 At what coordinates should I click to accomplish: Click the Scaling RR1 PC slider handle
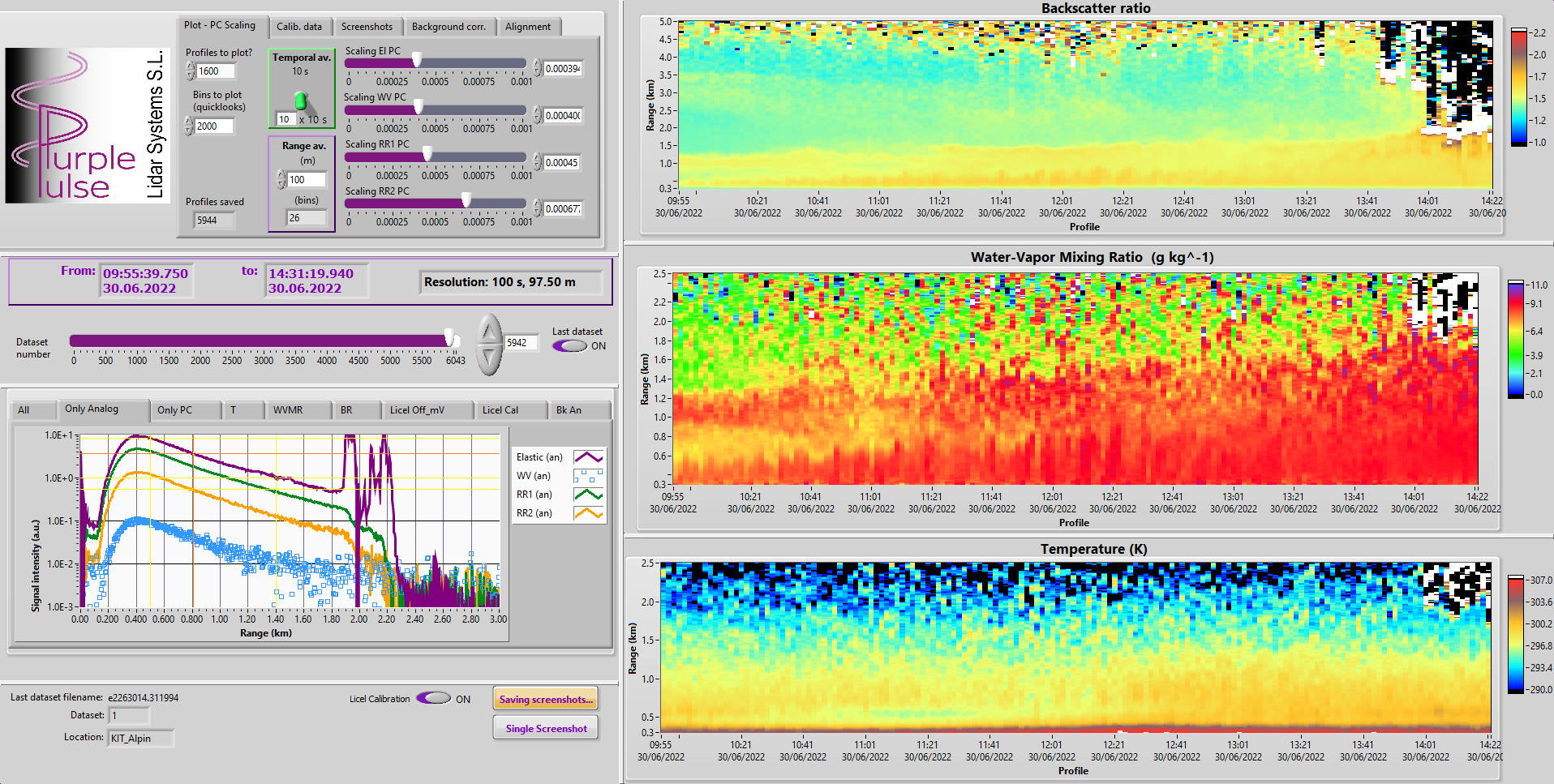click(427, 154)
